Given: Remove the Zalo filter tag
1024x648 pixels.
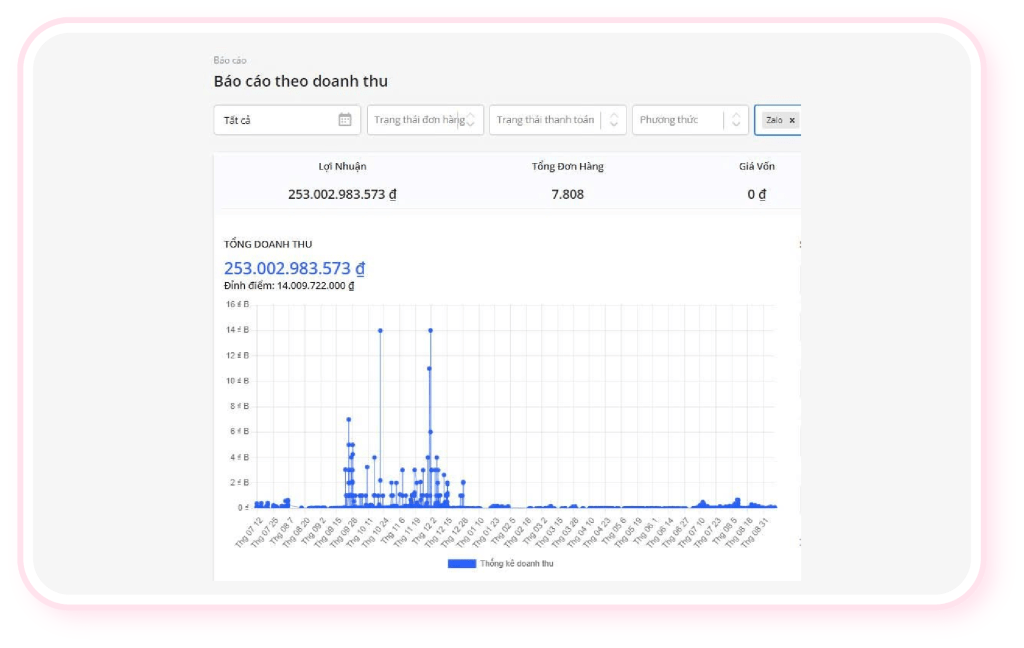Looking at the screenshot, I should click(x=792, y=120).
